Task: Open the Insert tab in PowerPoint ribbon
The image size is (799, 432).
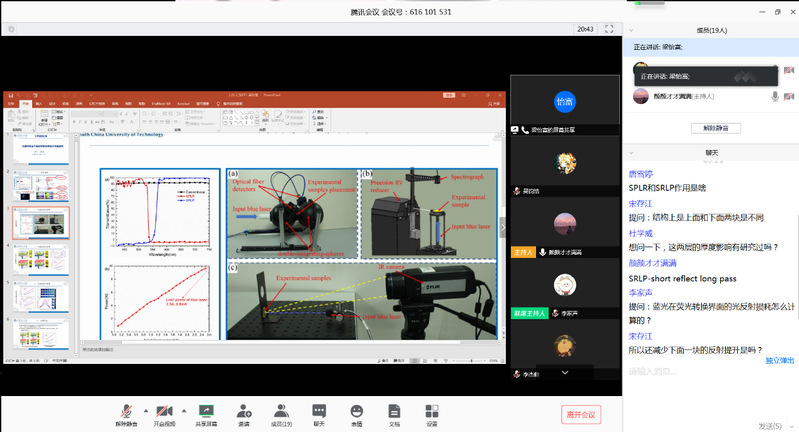Action: click(39, 103)
